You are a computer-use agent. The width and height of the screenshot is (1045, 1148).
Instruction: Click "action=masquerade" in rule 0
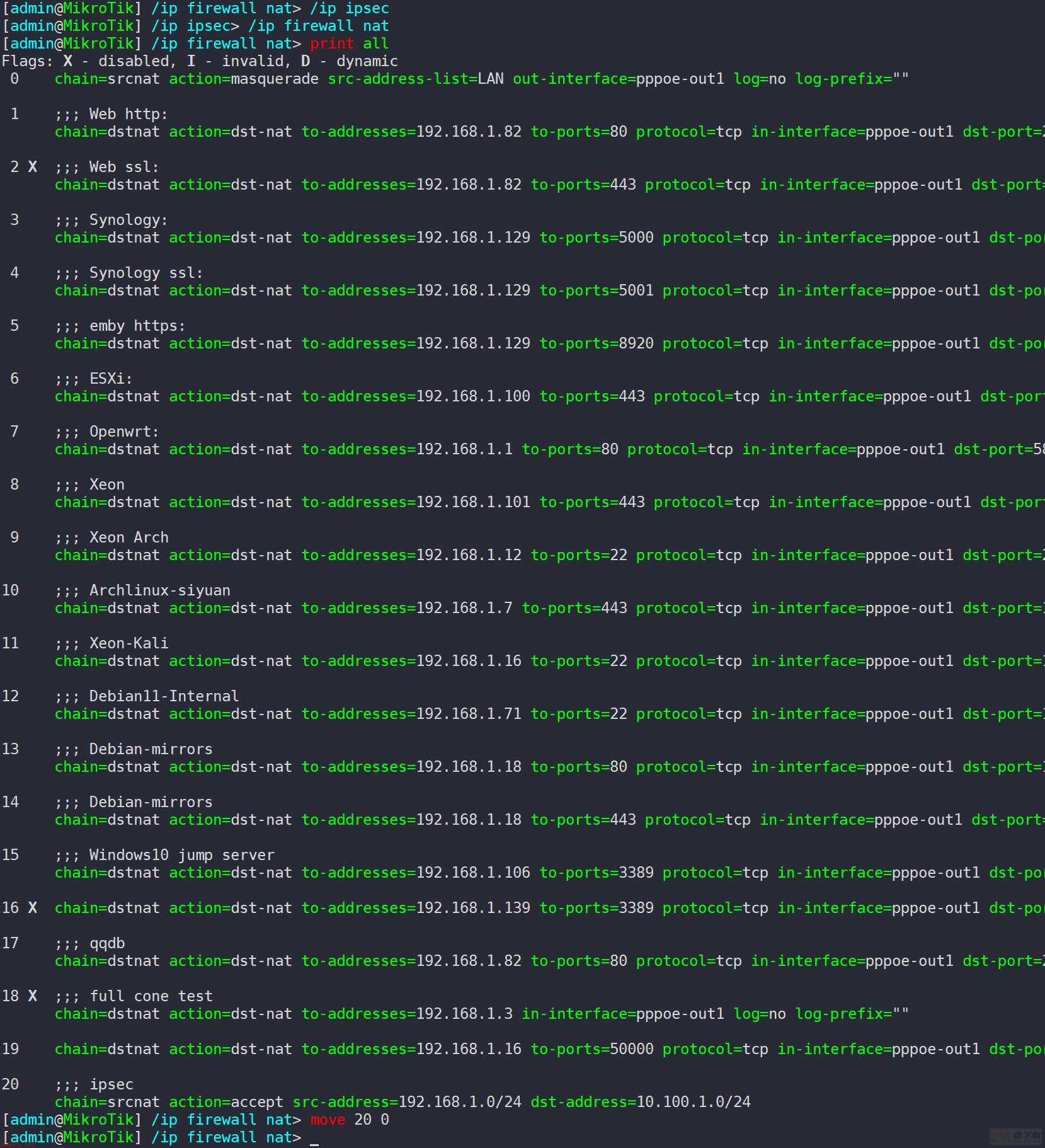point(244,79)
